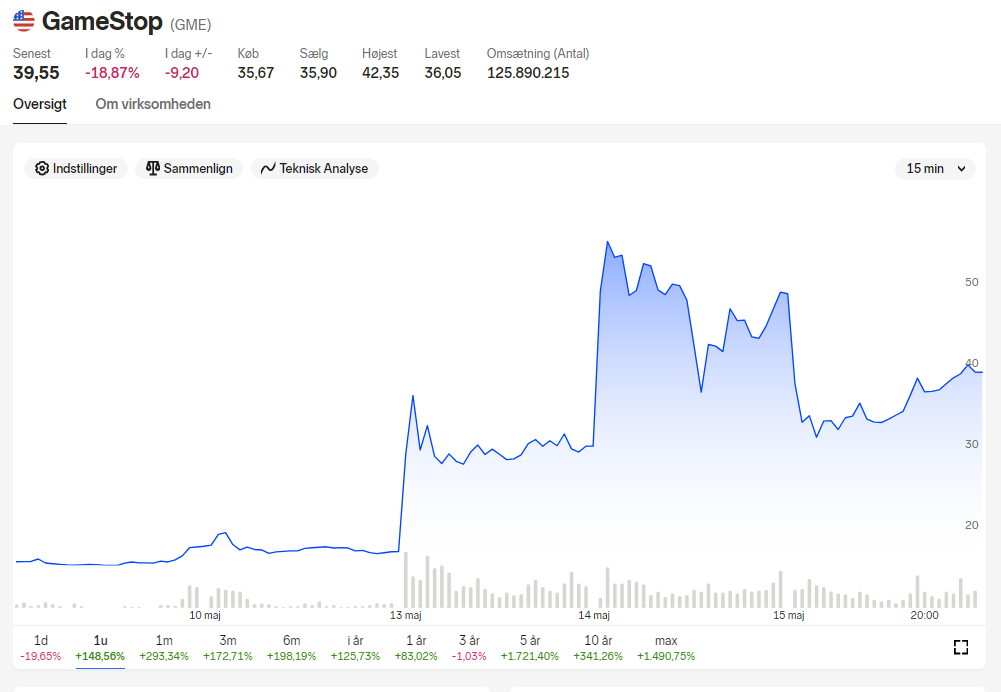Open the Om virksomheden tab

[x=153, y=104]
